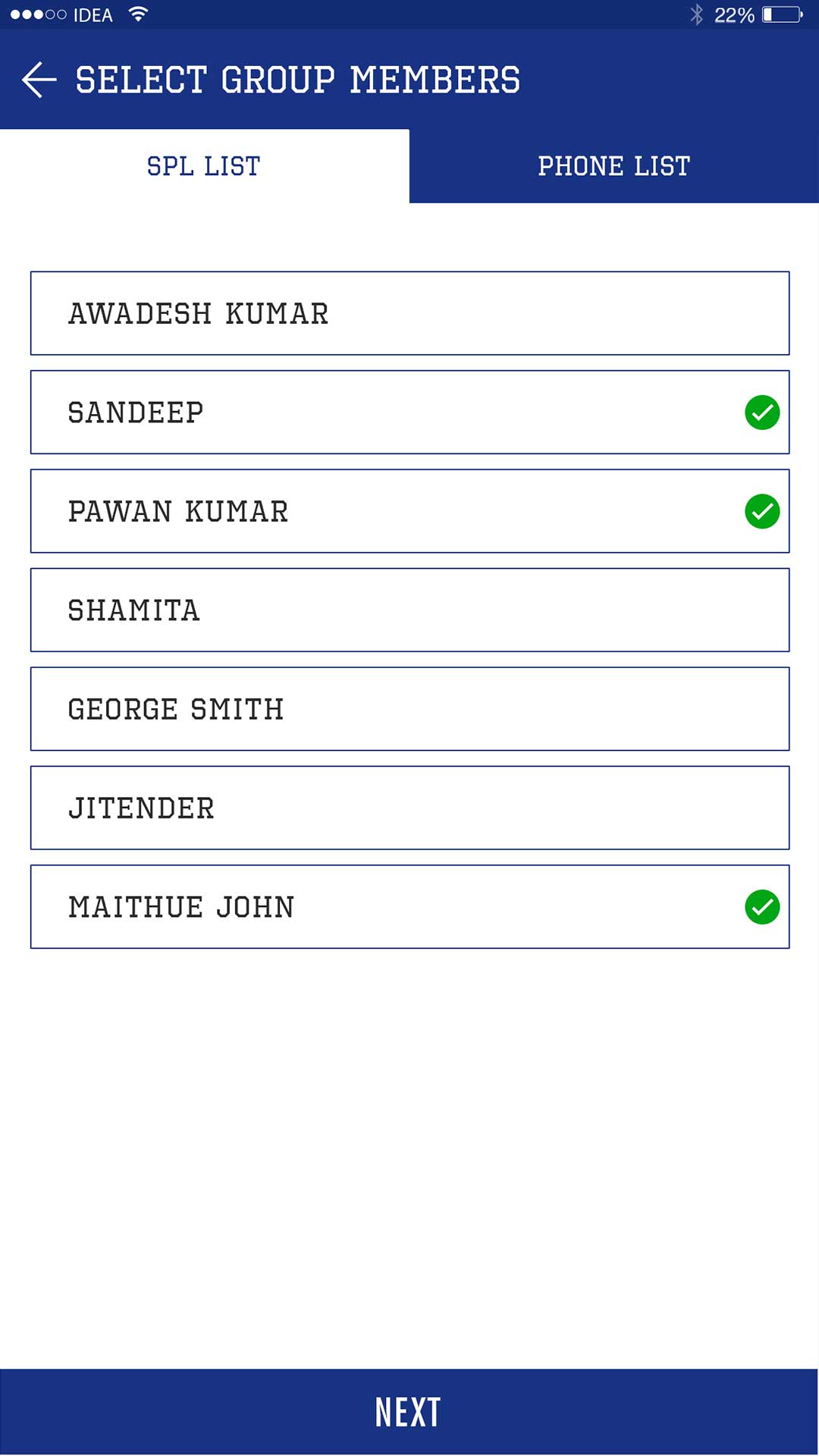Tap the Pawan Kumar name text

coord(178,512)
